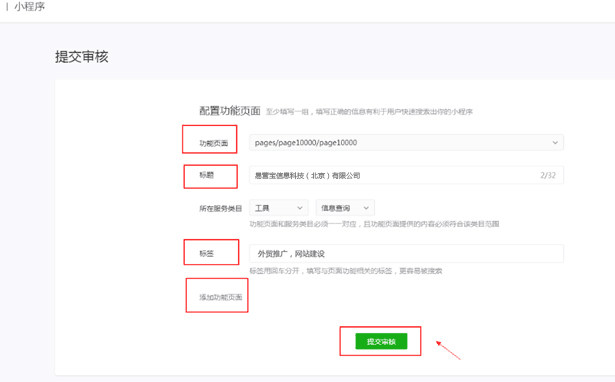This screenshot has width=615, height=382.
Task: Click the 配置功能页面 section heading
Action: click(x=230, y=111)
